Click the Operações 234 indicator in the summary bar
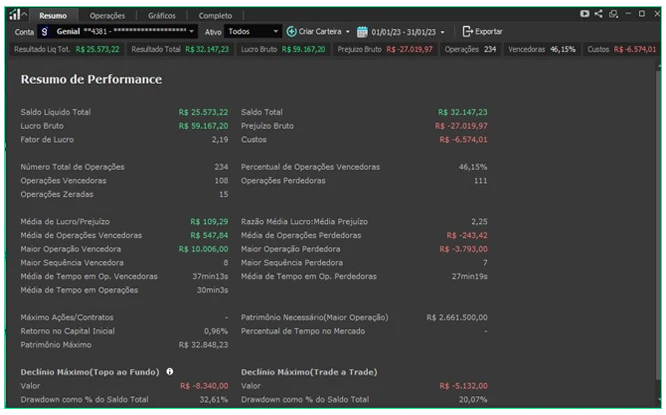 [x=470, y=49]
